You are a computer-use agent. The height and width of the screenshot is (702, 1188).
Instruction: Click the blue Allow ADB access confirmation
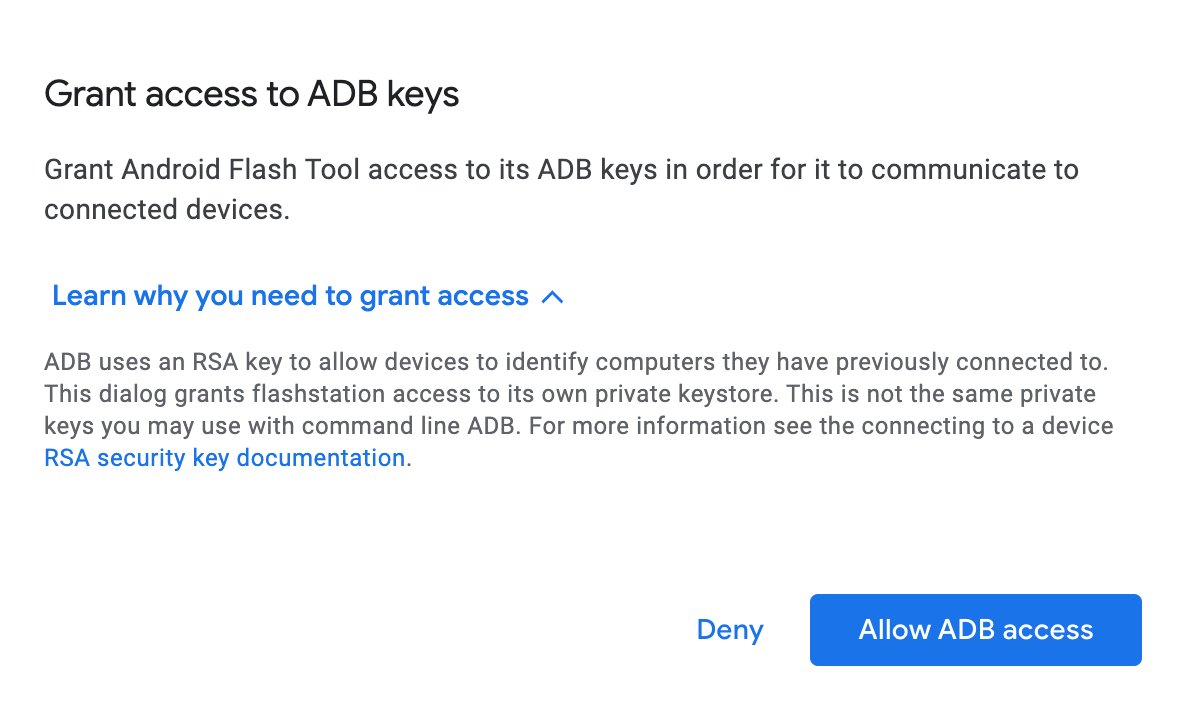pos(975,630)
